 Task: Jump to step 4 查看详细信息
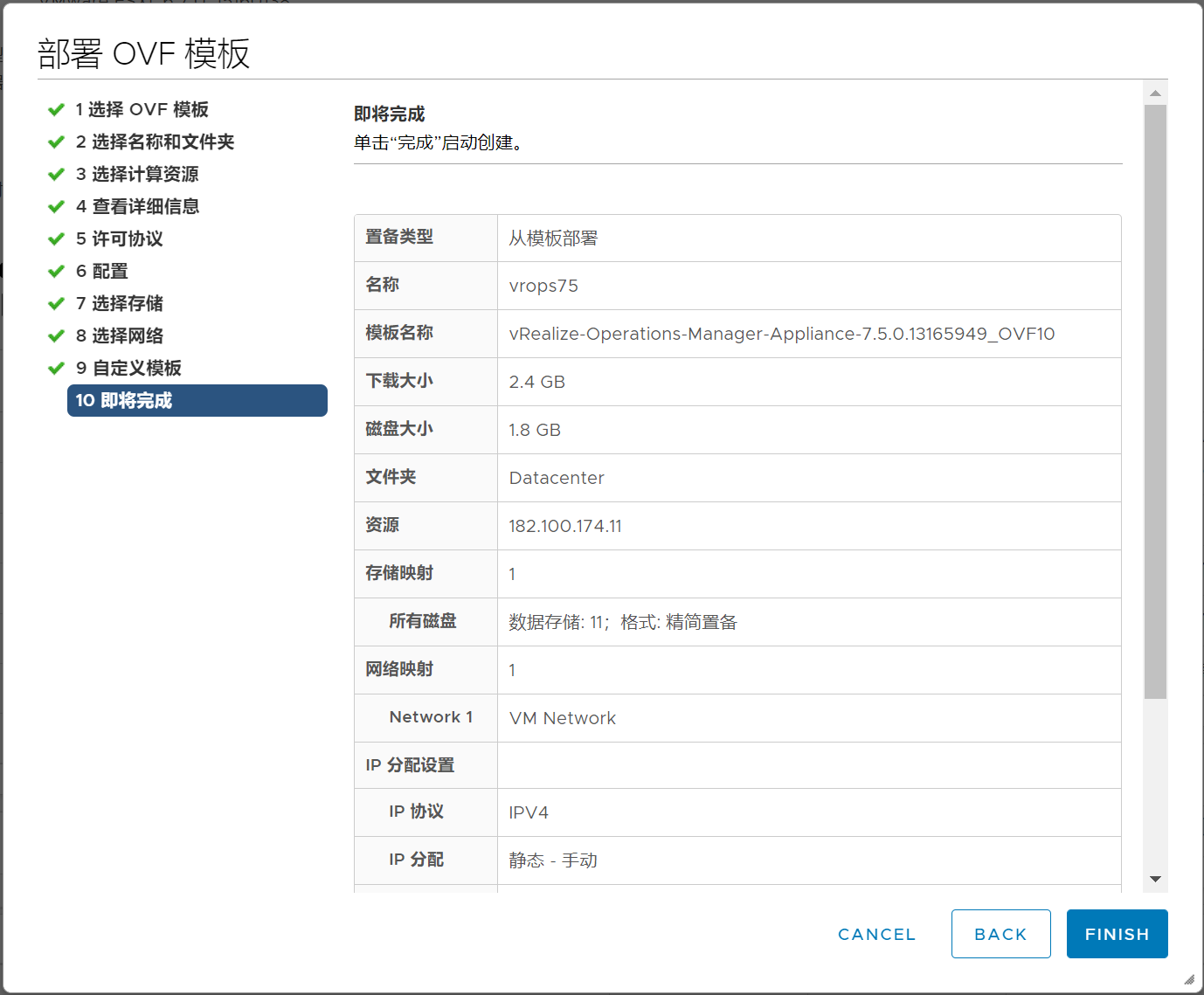137,206
